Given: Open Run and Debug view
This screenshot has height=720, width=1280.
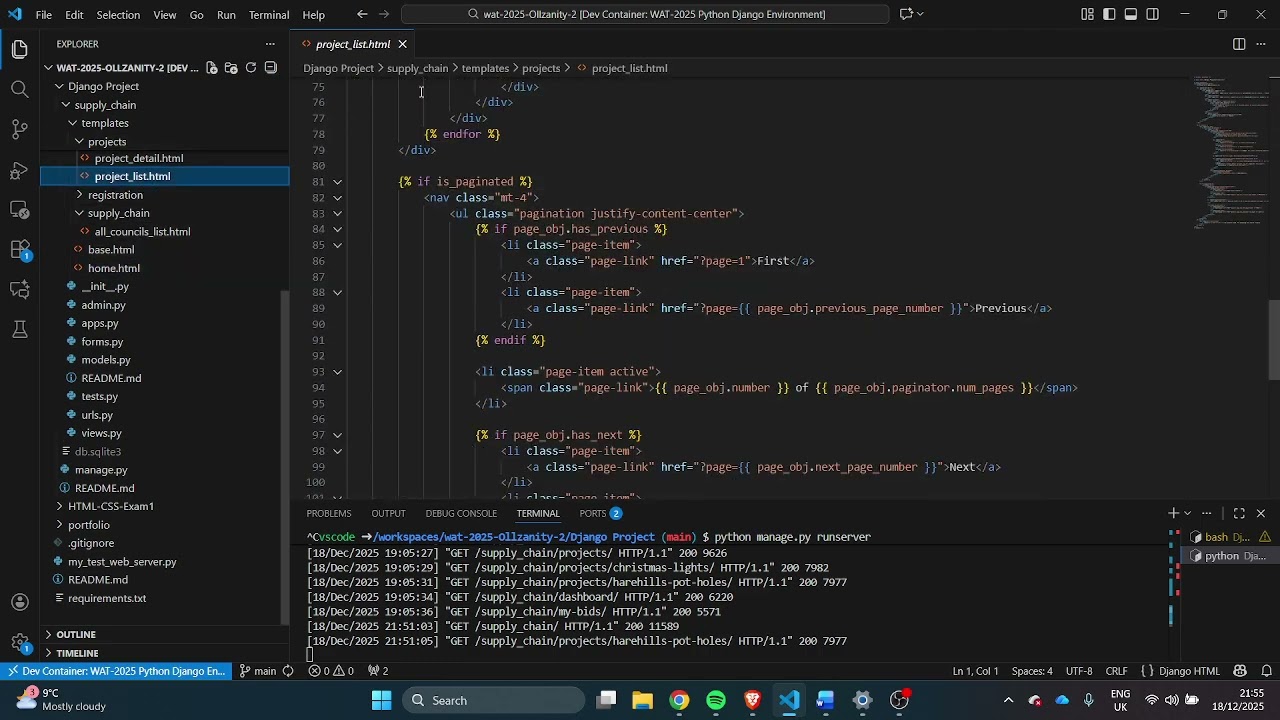Looking at the screenshot, I should click(x=20, y=170).
